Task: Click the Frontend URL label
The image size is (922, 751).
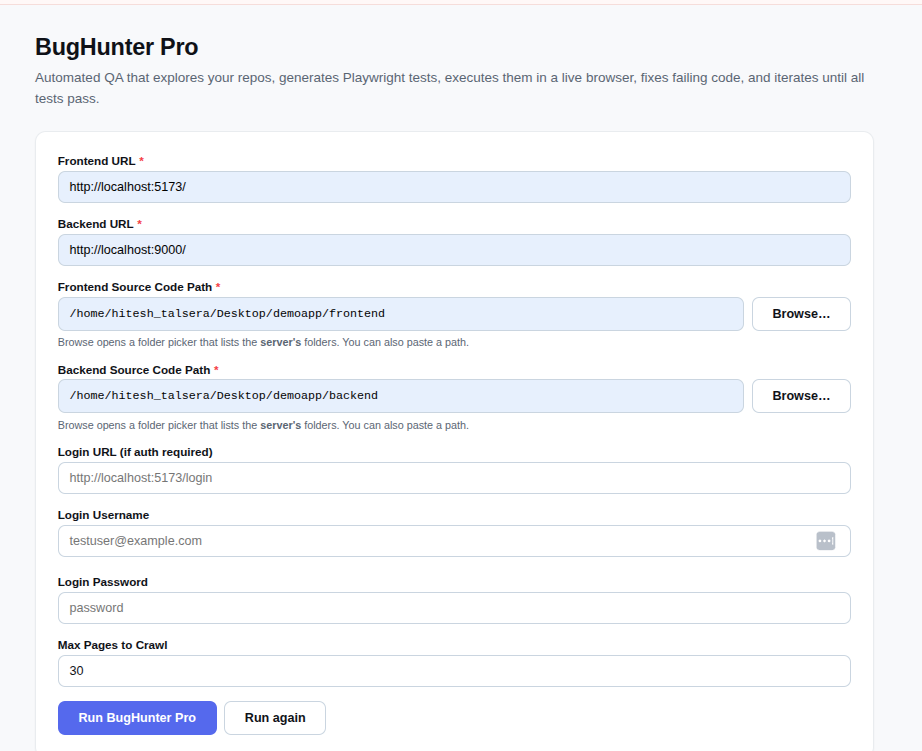Action: [x=101, y=161]
